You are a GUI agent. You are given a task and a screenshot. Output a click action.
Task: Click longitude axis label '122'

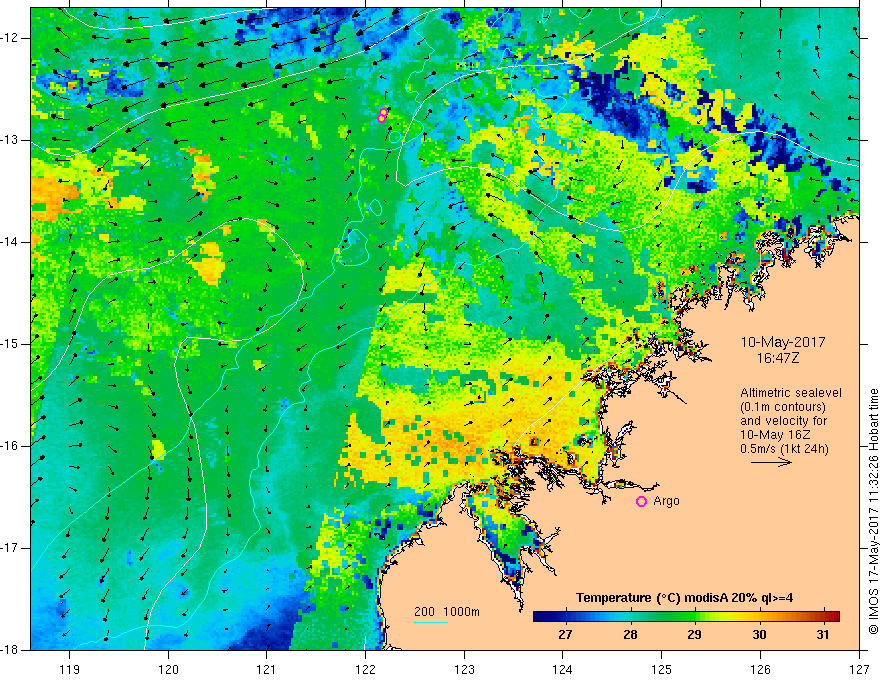(x=365, y=669)
